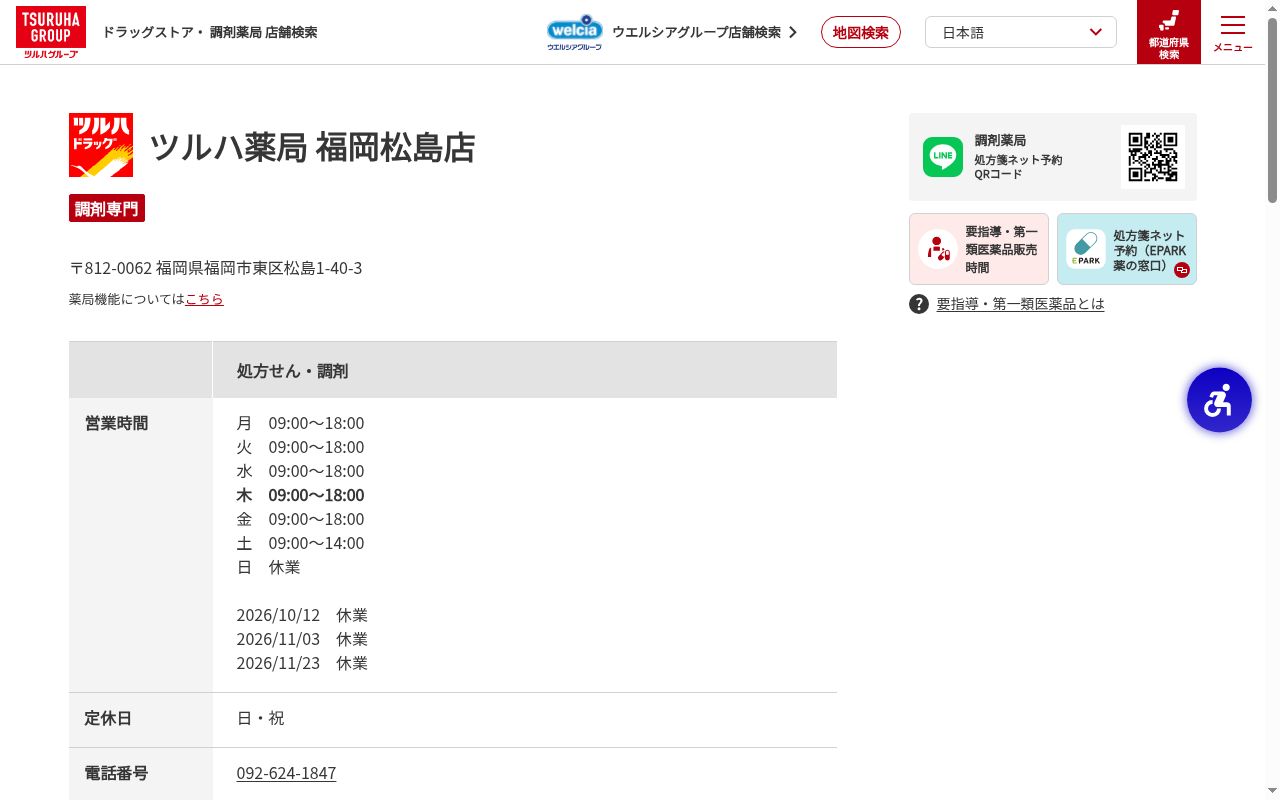Click the ツルハドラッグ store logo
The width and height of the screenshot is (1280, 800).
point(101,145)
